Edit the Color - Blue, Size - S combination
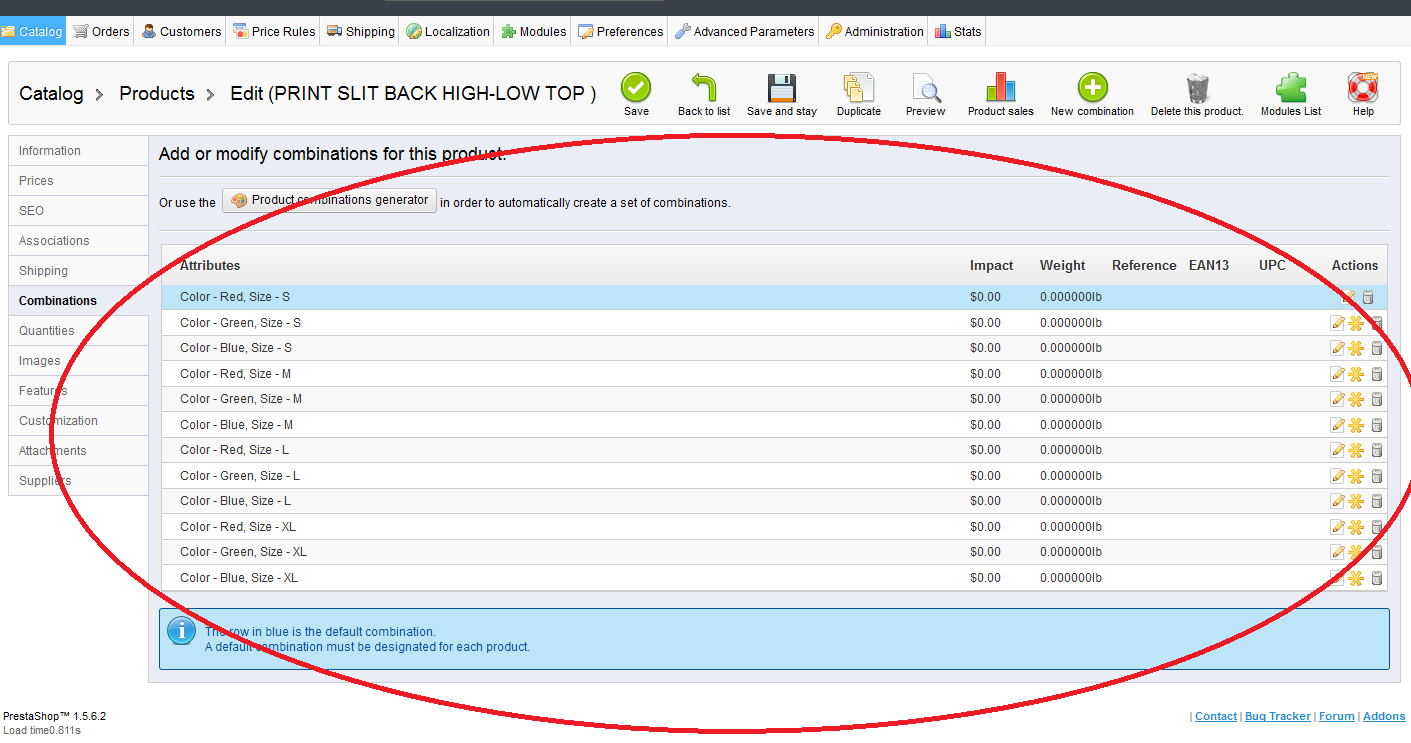This screenshot has height=743, width=1411. click(1337, 348)
